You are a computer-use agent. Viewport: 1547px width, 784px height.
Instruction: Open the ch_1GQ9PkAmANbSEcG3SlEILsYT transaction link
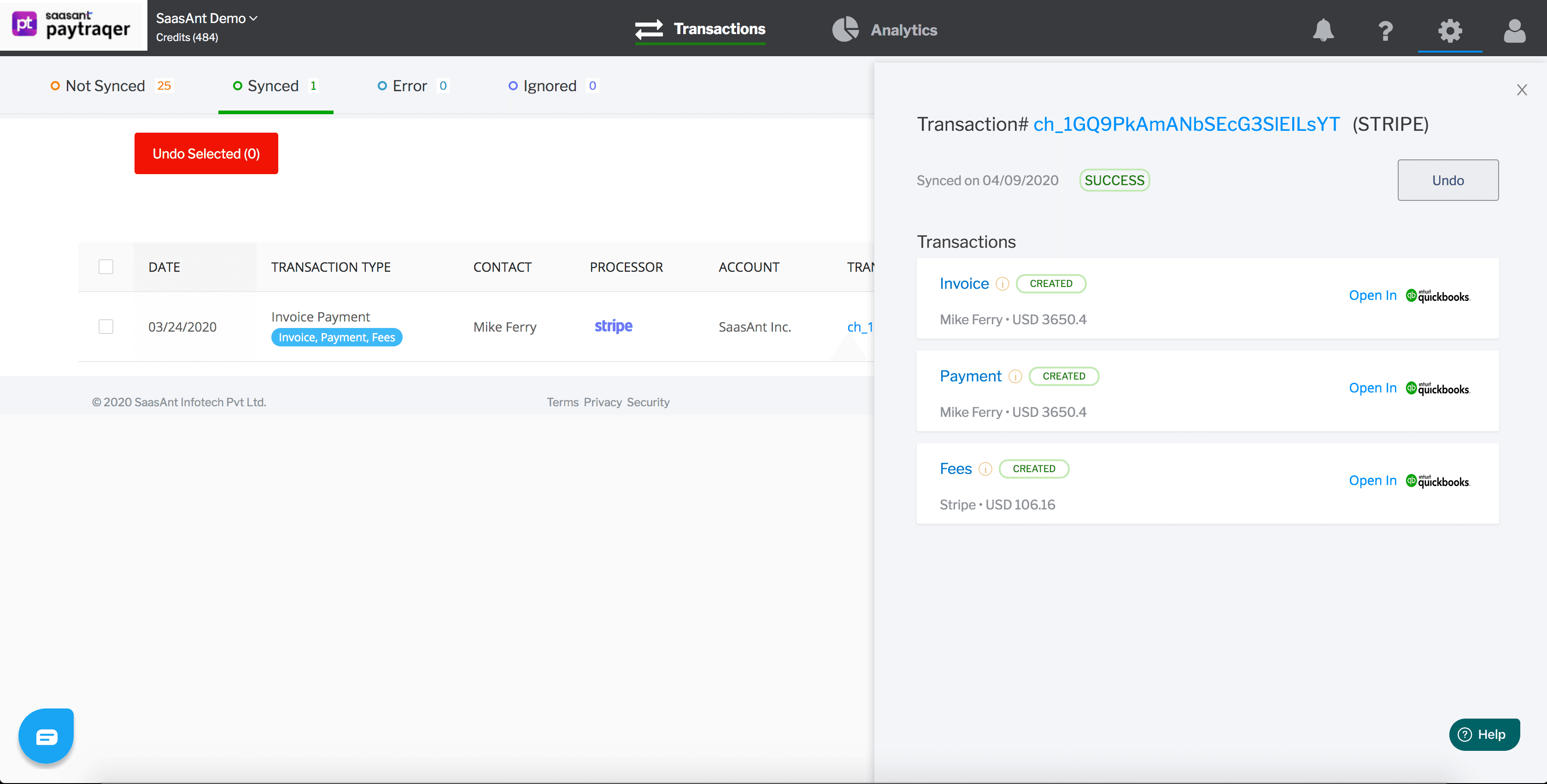1186,124
